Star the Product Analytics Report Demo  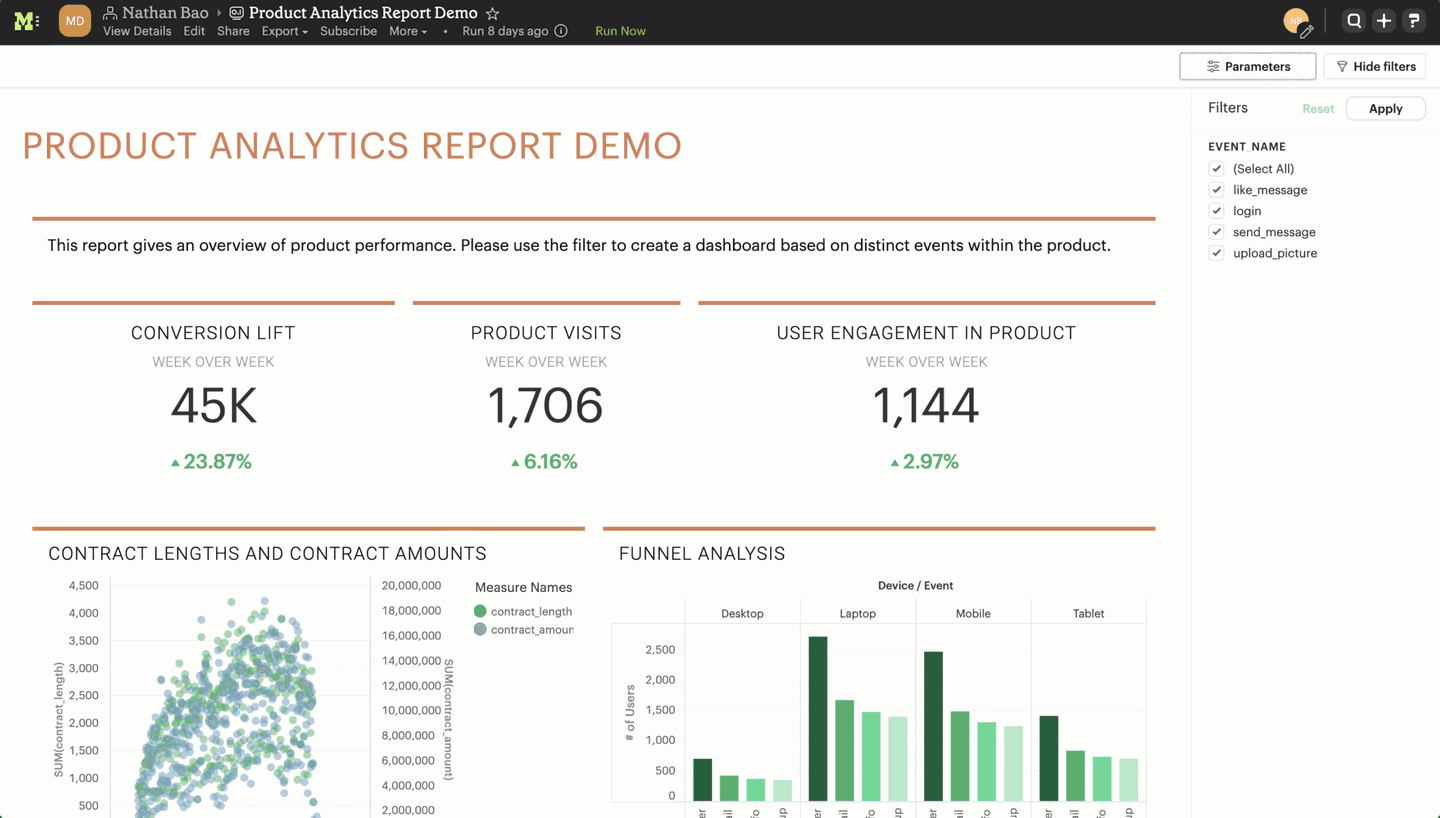coord(491,13)
